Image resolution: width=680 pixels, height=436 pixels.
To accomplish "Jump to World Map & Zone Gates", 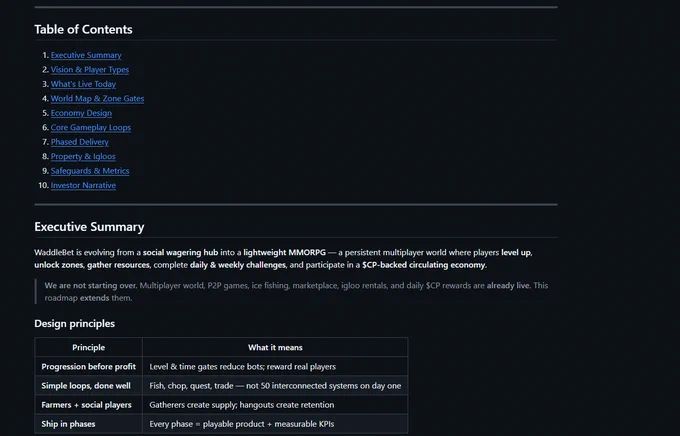I will pyautogui.click(x=97, y=98).
